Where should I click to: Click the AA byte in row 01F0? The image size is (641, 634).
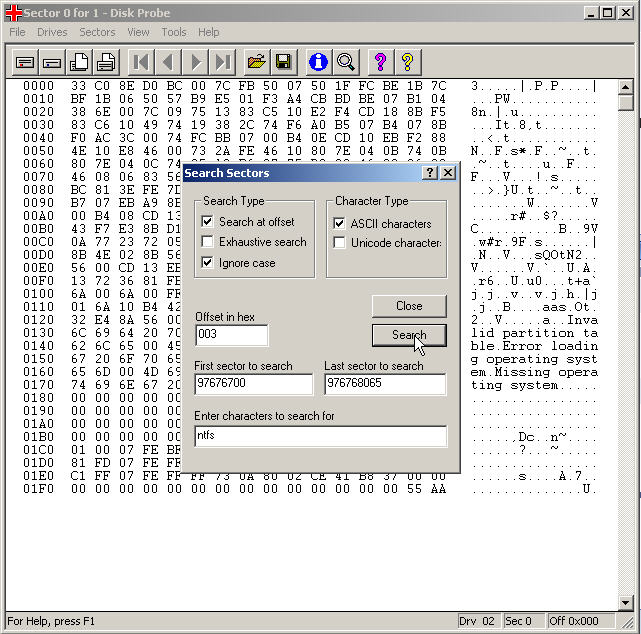[x=438, y=489]
